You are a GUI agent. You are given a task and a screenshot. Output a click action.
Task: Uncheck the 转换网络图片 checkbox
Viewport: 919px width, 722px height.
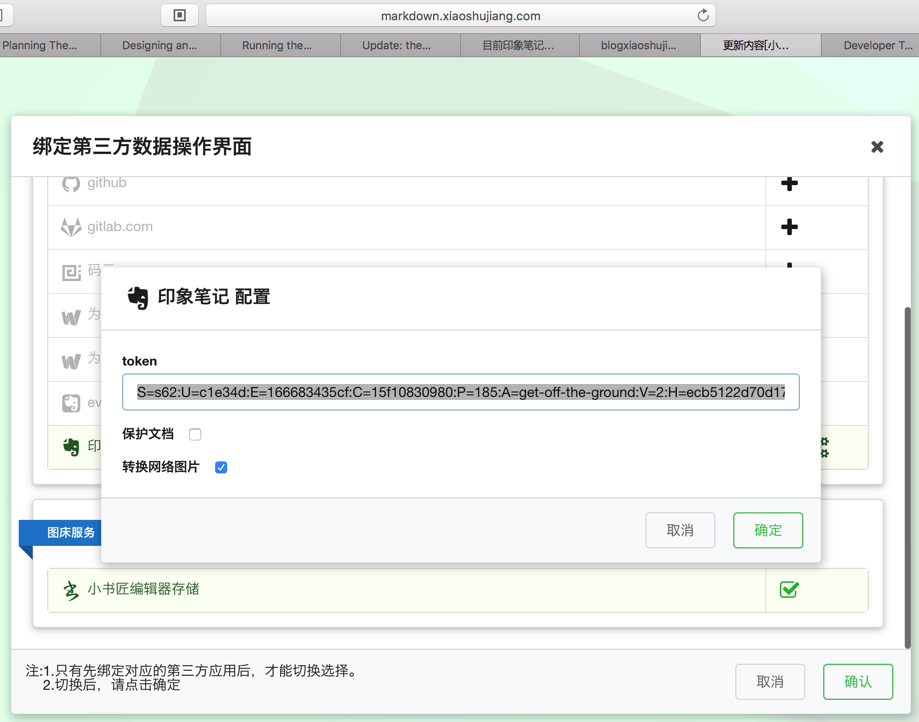221,467
